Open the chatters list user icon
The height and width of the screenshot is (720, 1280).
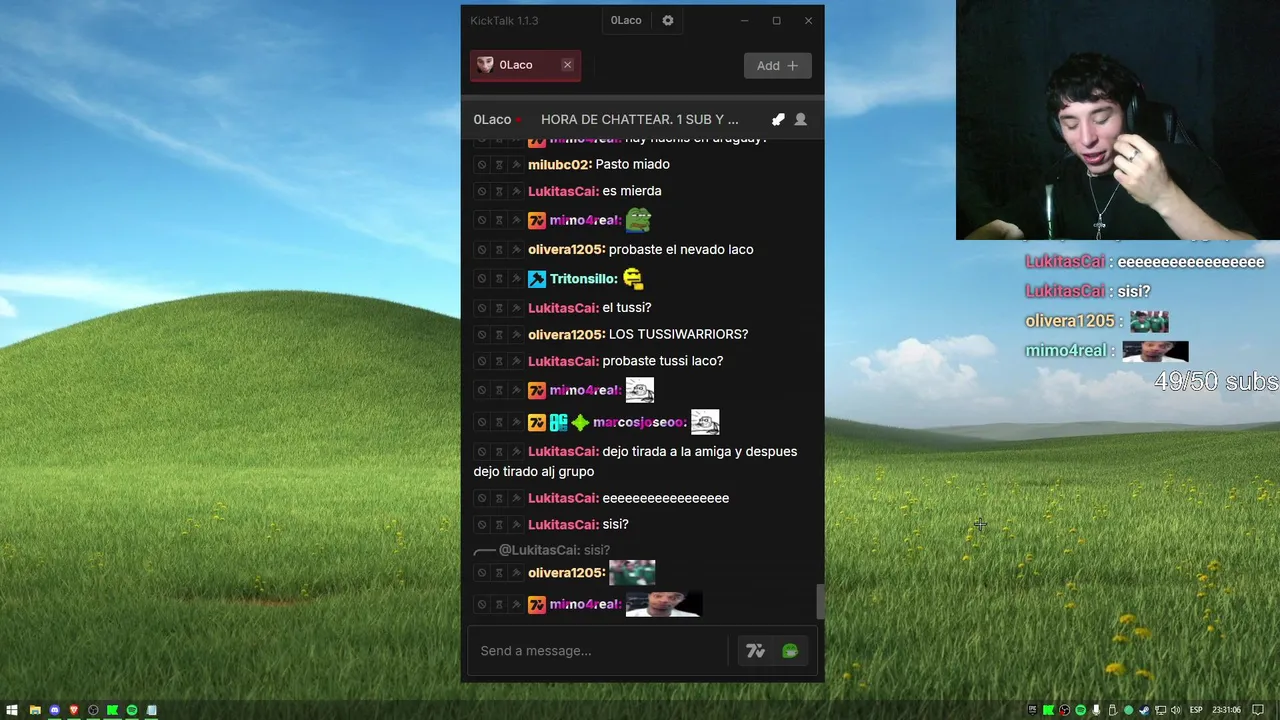pyautogui.click(x=800, y=119)
